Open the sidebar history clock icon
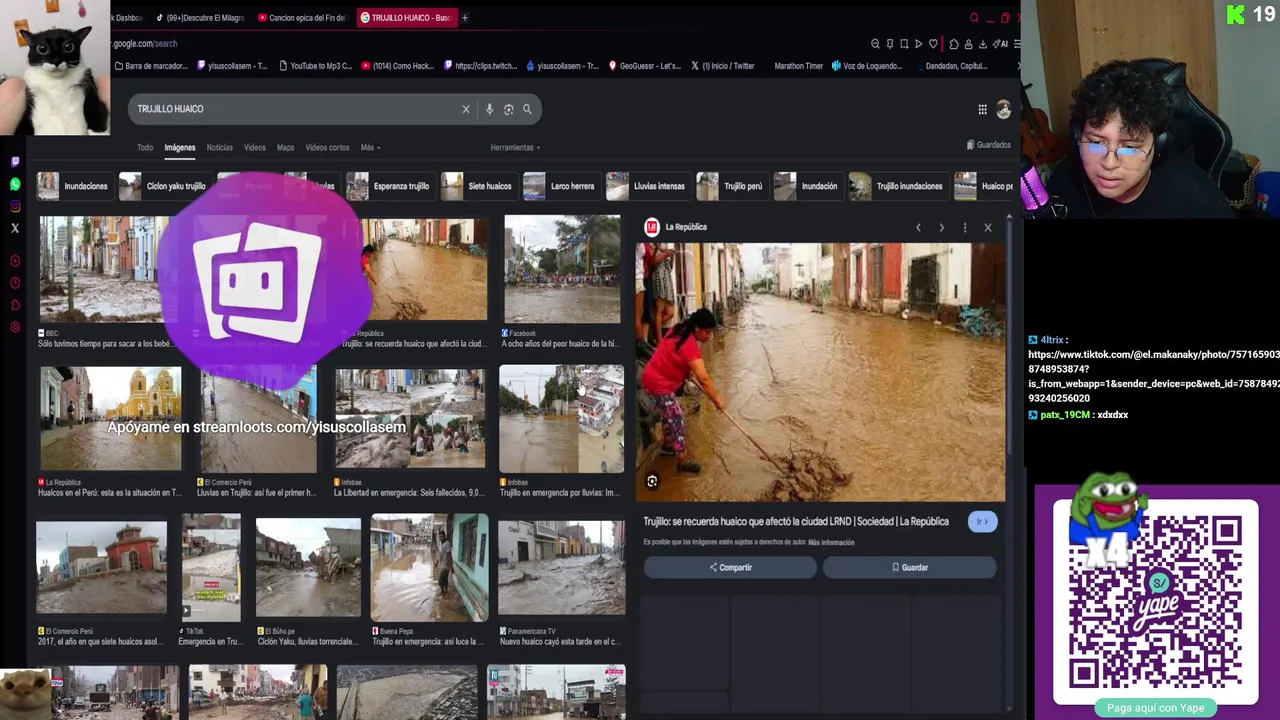Viewport: 1280px width, 720px height. tap(15, 283)
